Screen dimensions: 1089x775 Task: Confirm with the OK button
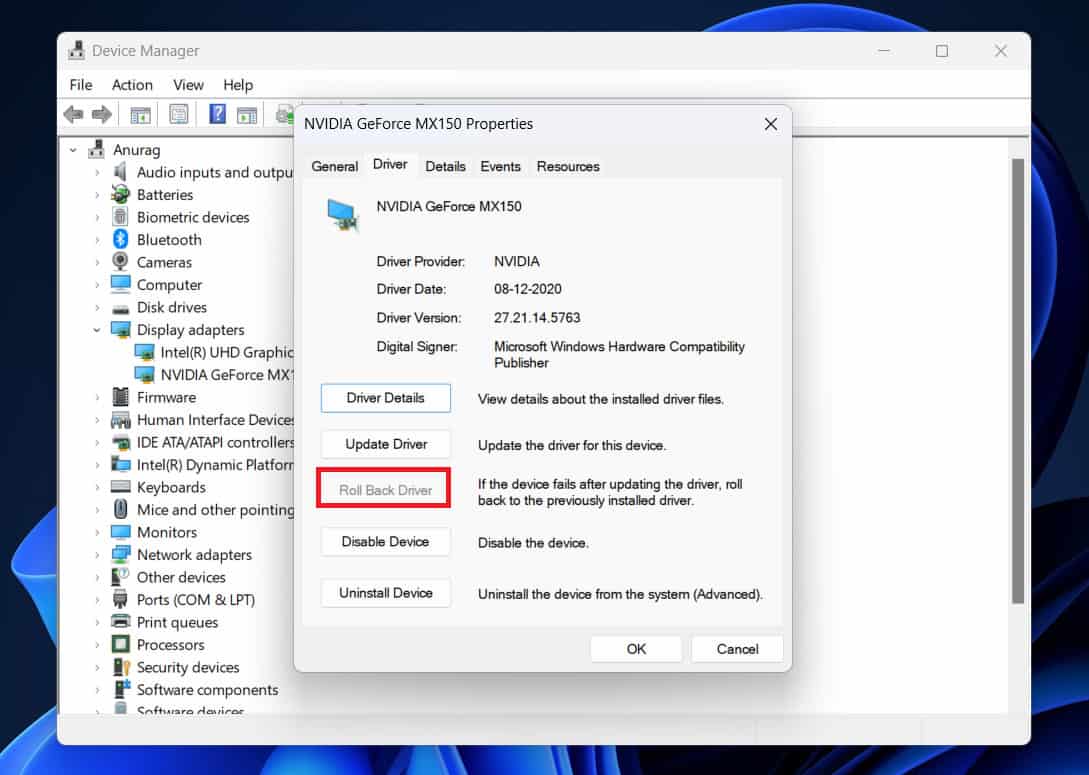[635, 649]
